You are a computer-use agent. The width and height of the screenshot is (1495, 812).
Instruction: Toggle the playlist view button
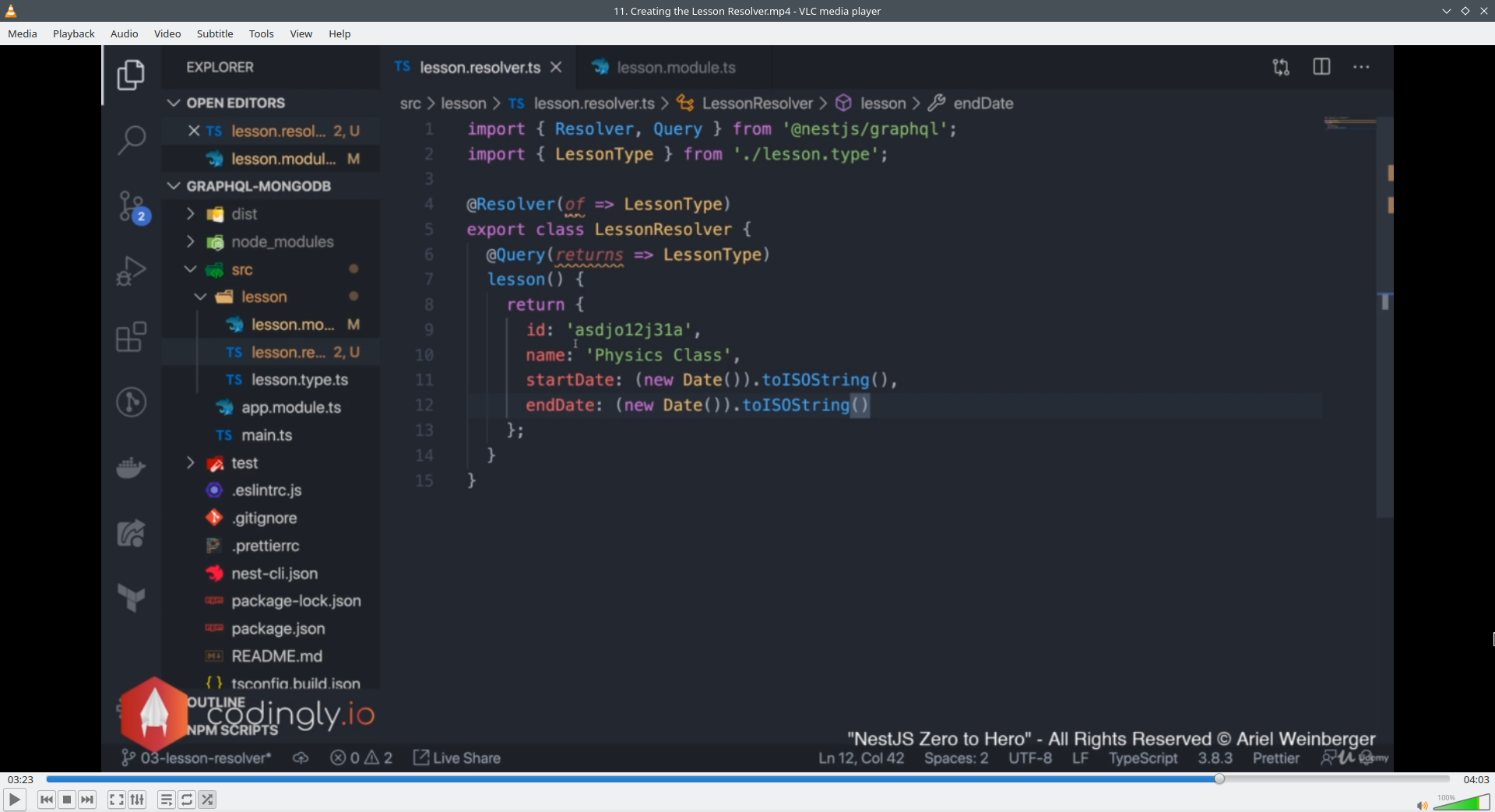point(167,800)
